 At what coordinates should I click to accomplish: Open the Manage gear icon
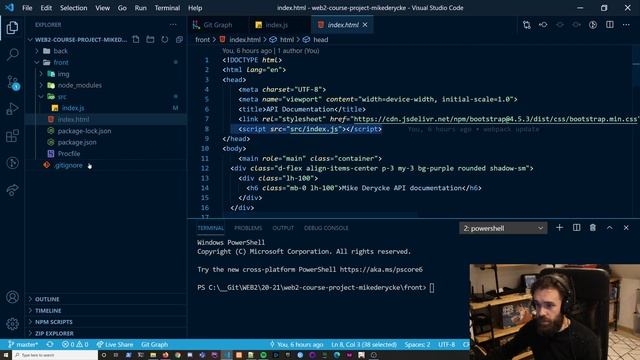coord(12,324)
